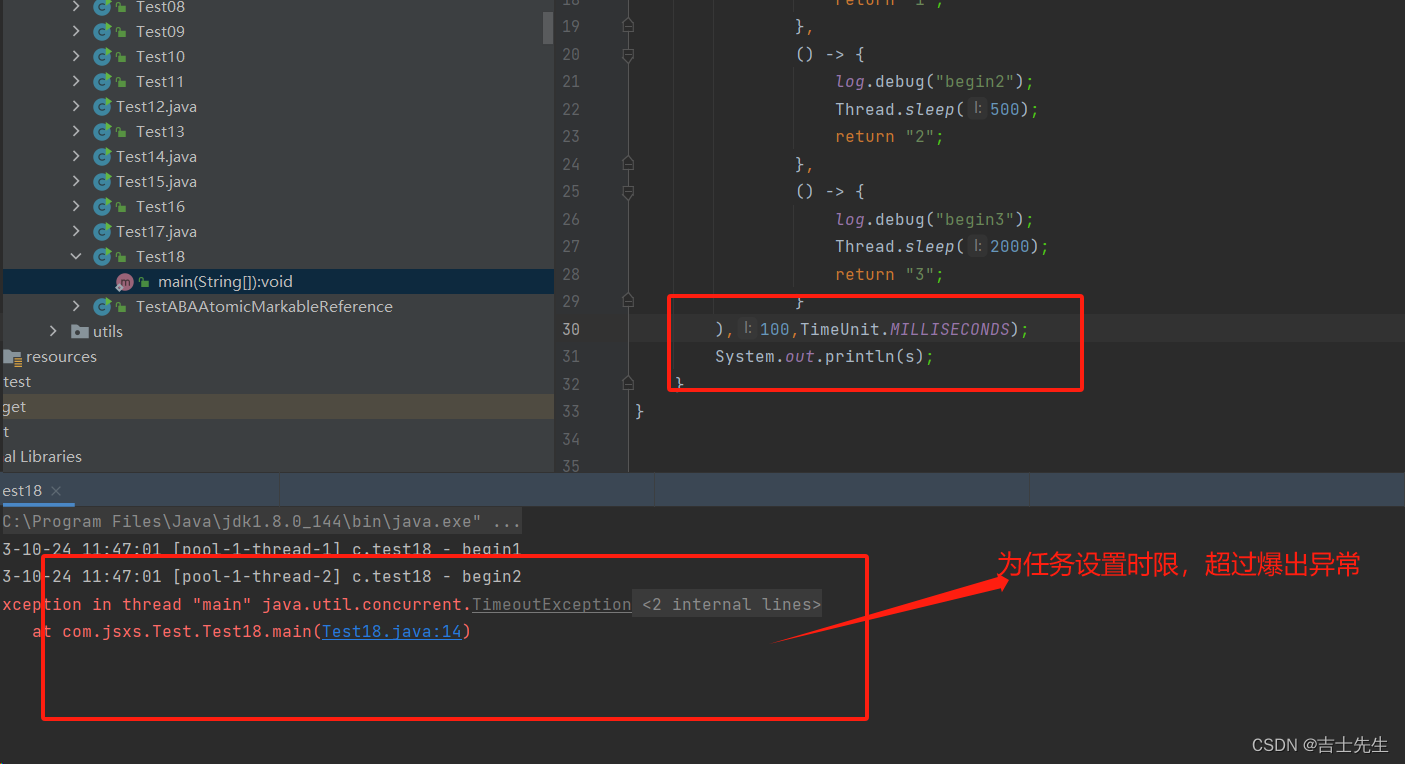Viewport: 1405px width, 764px height.
Task: Expand the Test12.java tree node
Action: pos(76,106)
